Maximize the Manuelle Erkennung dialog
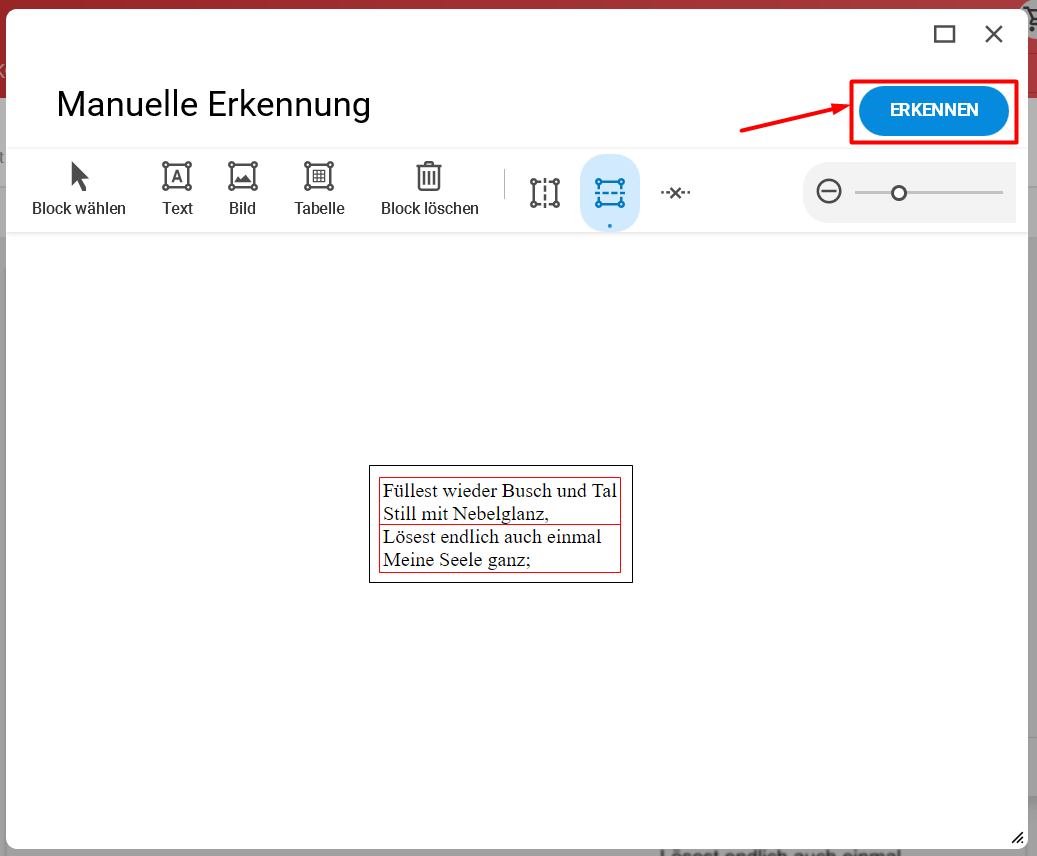Screen dimensions: 1037x856 [x=944, y=34]
